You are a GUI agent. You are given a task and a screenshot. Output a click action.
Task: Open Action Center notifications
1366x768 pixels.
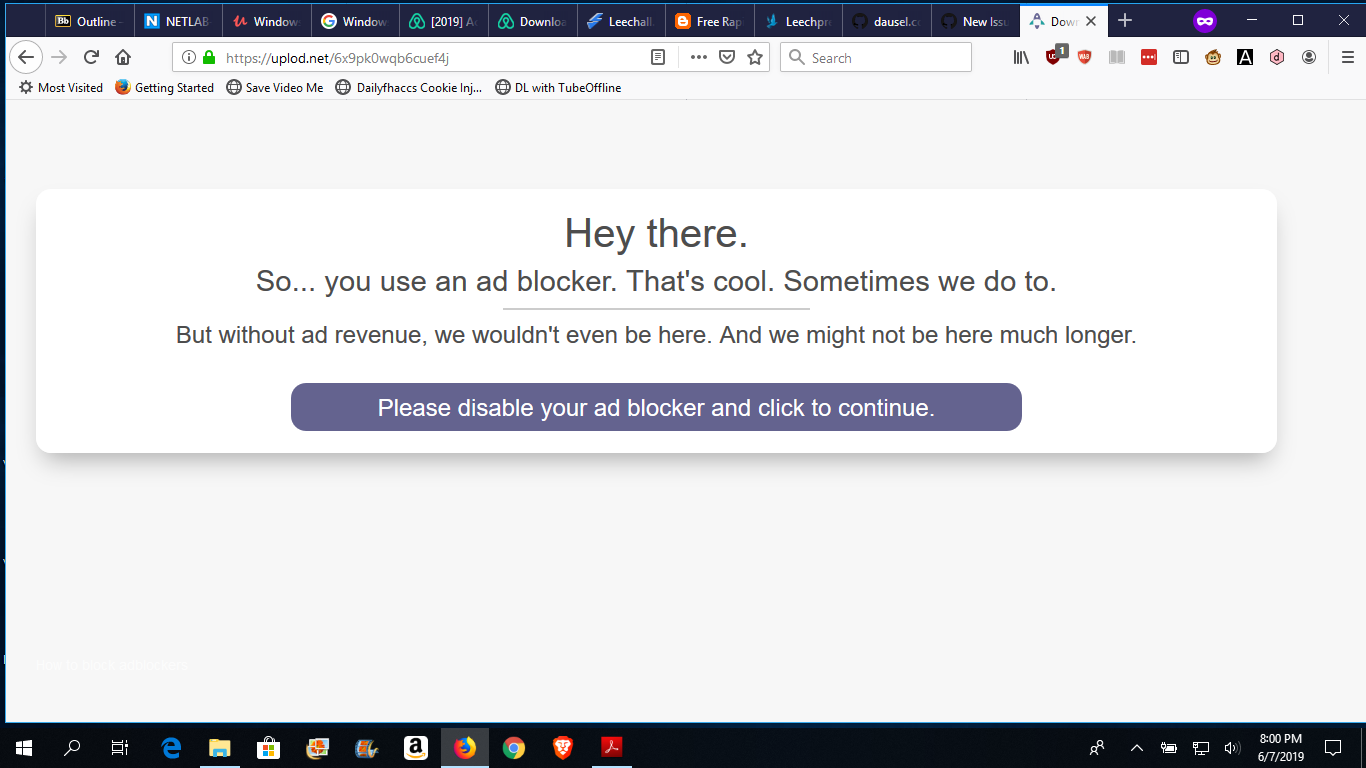[1332, 747]
